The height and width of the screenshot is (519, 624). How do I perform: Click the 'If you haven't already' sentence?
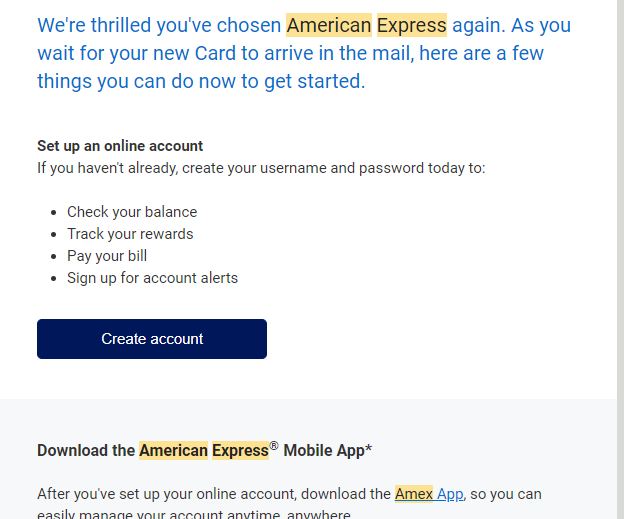(261, 168)
